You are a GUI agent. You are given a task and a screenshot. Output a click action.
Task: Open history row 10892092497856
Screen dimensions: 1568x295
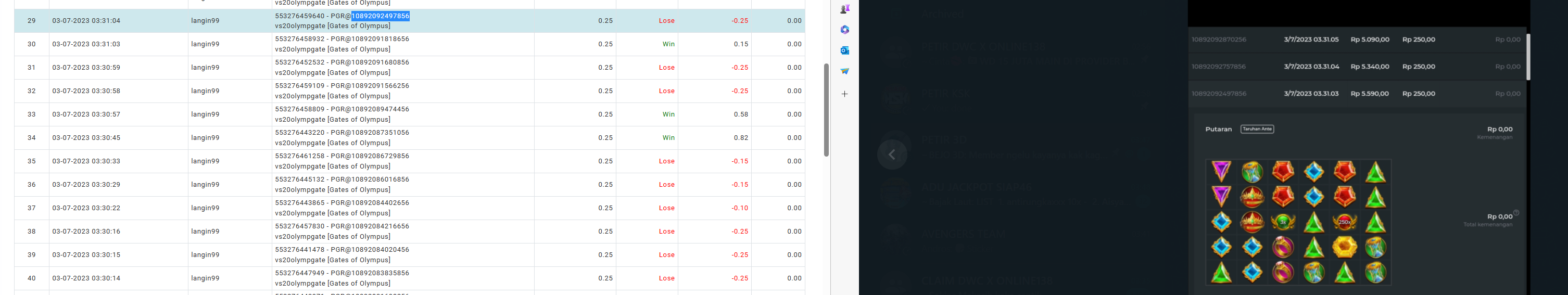(1356, 94)
